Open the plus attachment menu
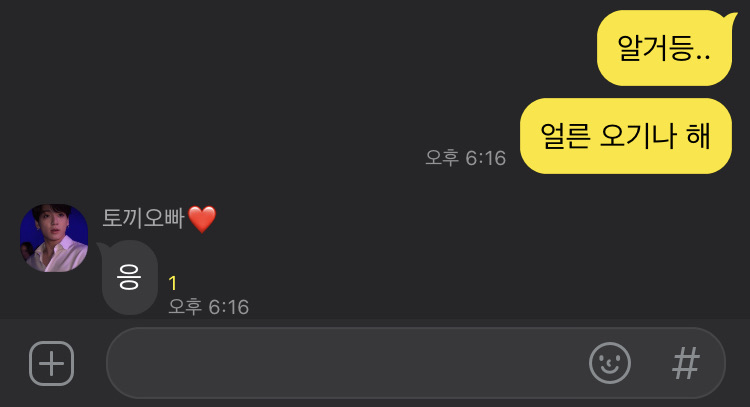Image resolution: width=750 pixels, height=407 pixels. click(52, 363)
